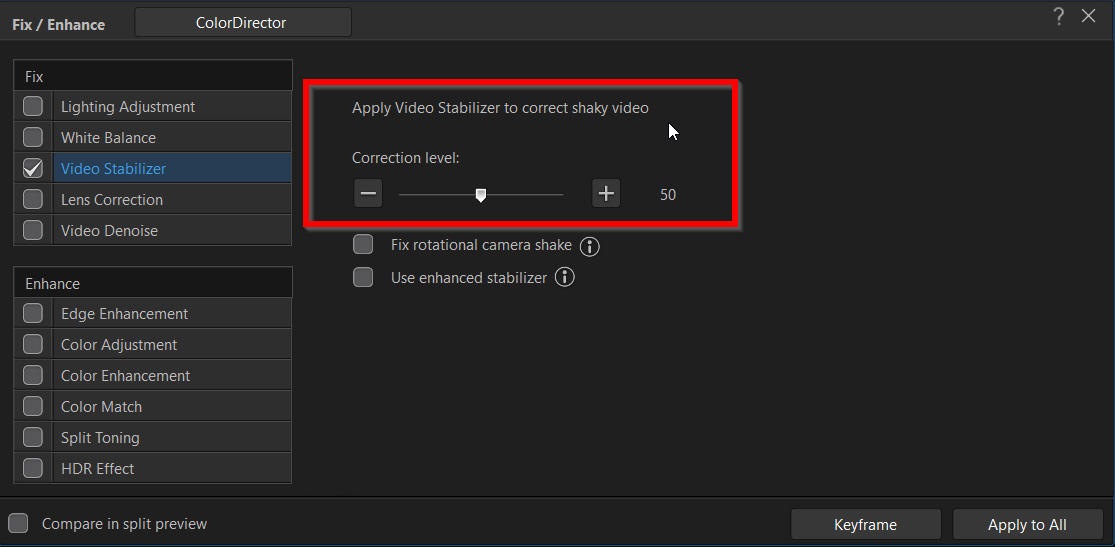The width and height of the screenshot is (1115, 547).
Task: Tick Use enhanced stabilizer checkbox
Action: (363, 277)
